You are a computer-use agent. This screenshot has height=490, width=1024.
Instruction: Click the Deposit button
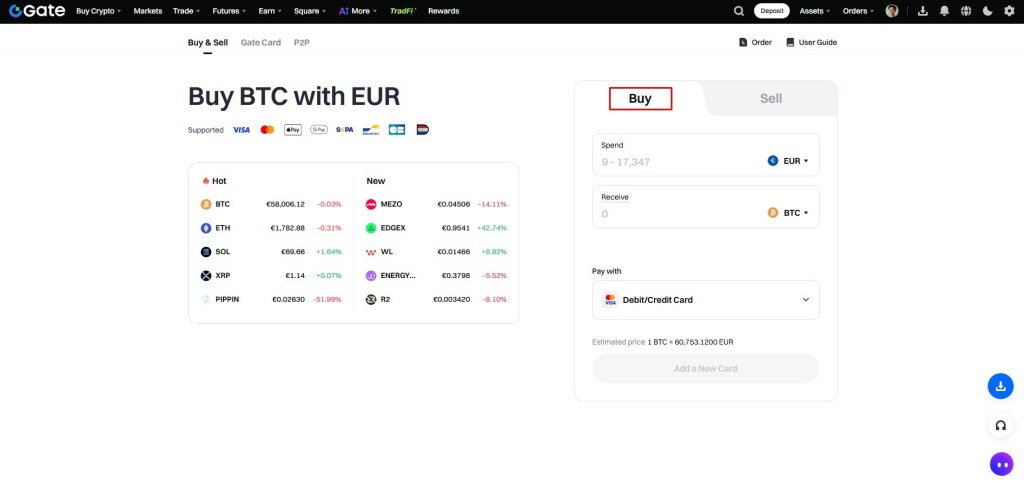coord(771,11)
